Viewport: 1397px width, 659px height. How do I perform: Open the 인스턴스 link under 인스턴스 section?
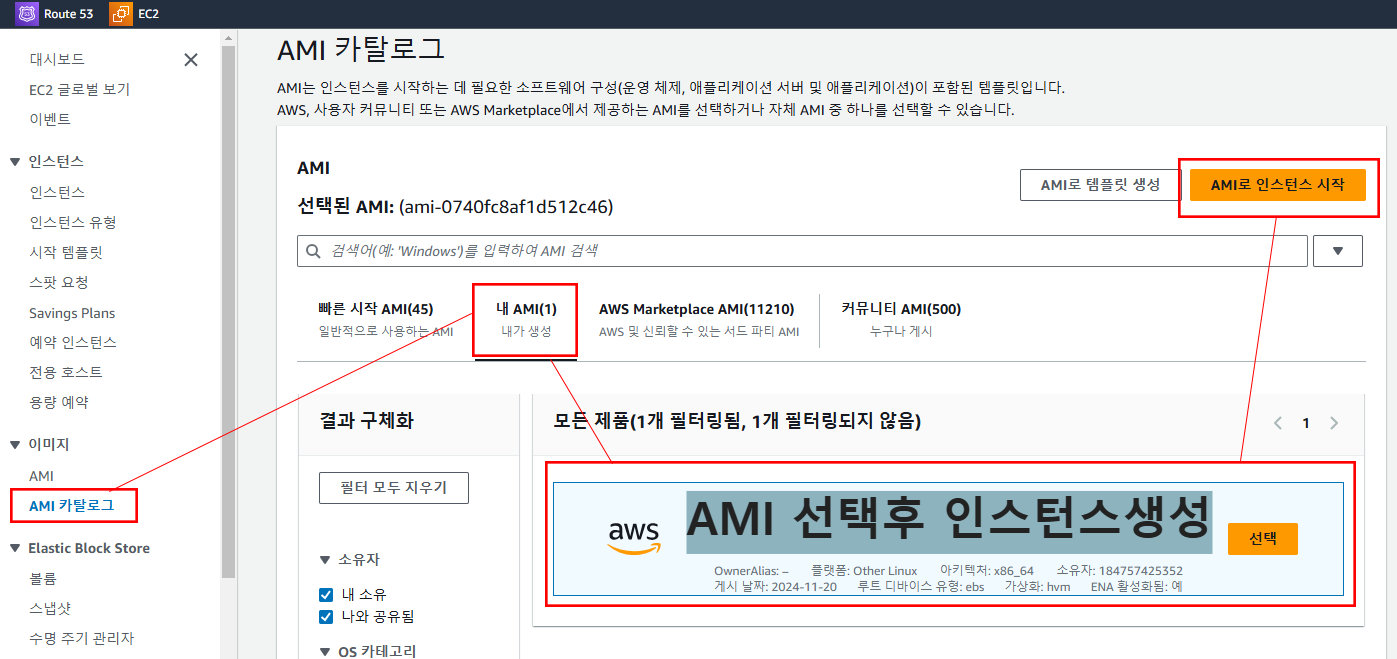tap(57, 192)
